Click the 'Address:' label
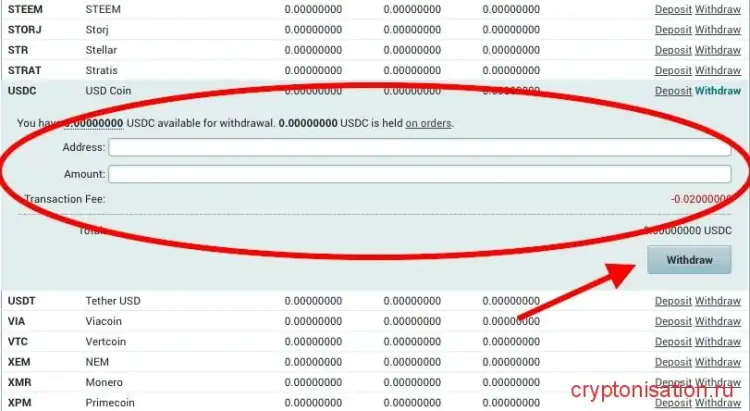The width and height of the screenshot is (750, 411). click(x=84, y=147)
